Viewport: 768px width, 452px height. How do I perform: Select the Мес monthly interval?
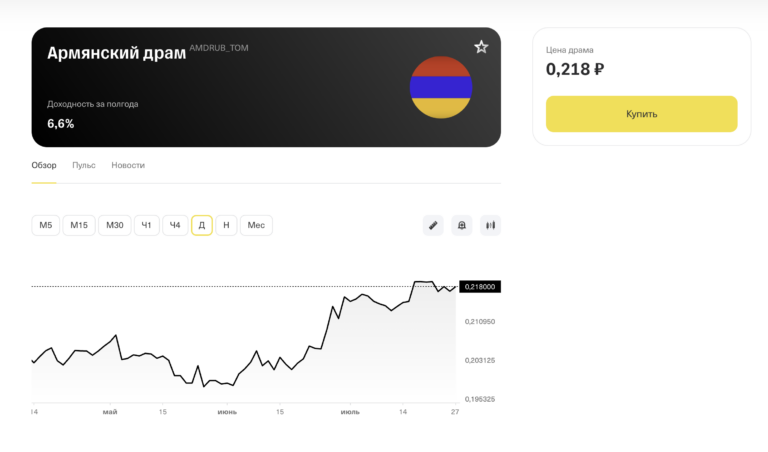[256, 225]
